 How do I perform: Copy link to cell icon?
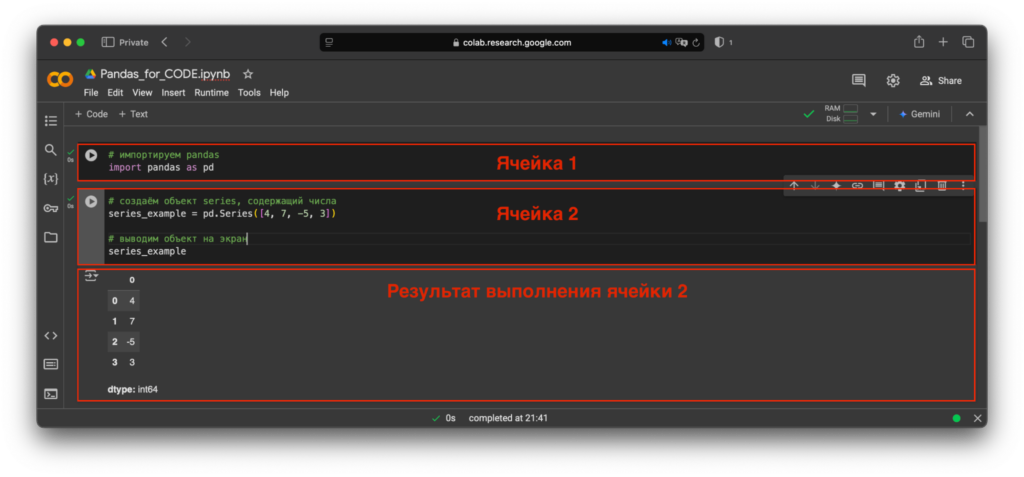857,186
